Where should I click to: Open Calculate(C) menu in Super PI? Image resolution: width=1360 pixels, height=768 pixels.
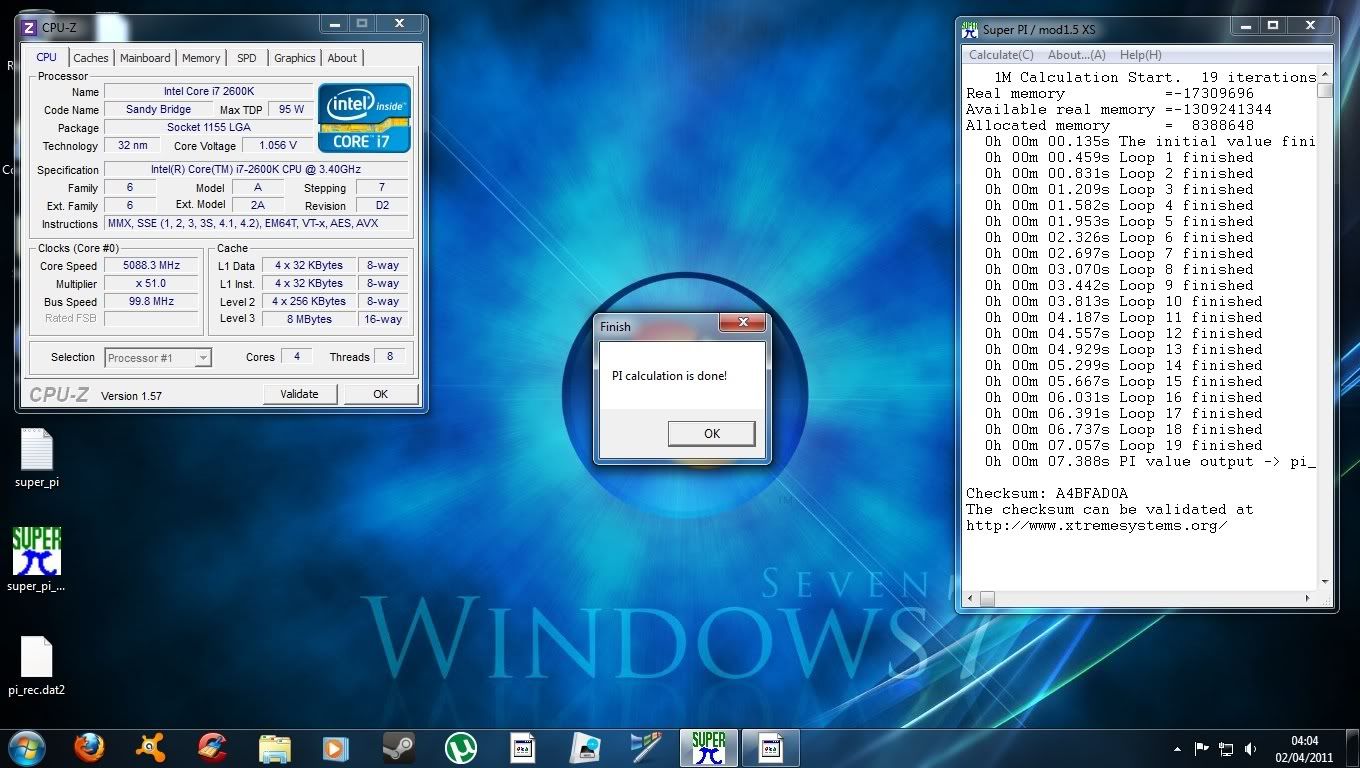pos(1001,55)
